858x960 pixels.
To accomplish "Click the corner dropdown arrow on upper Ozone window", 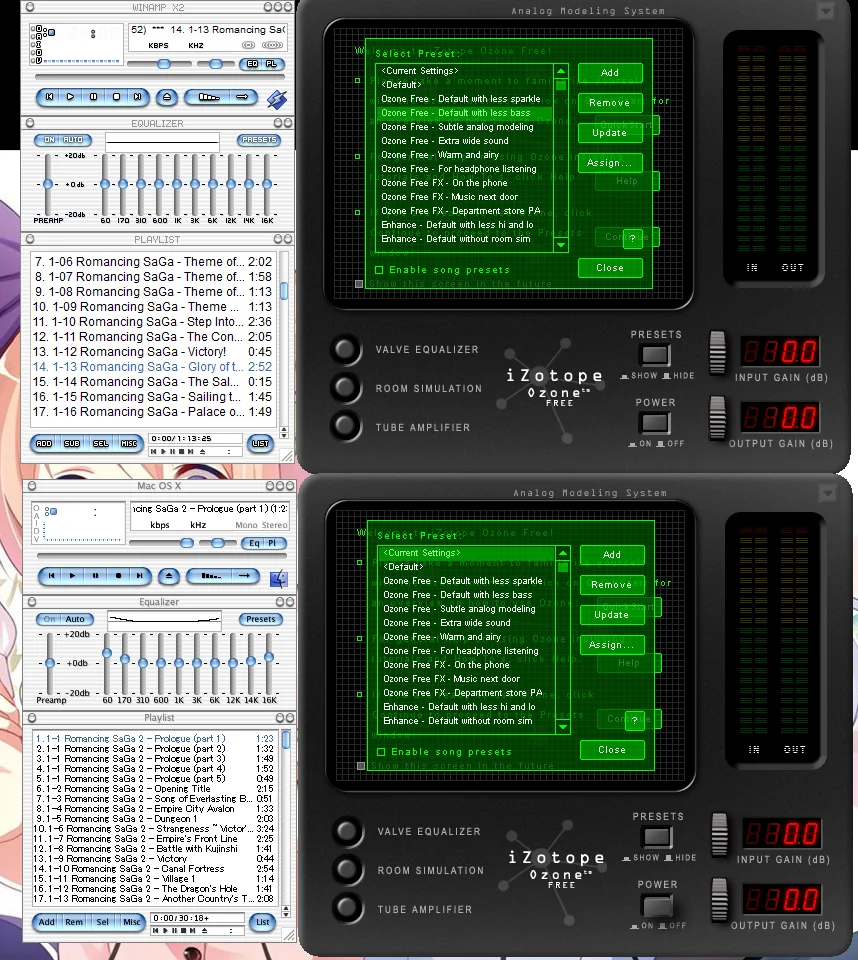I will (x=825, y=11).
